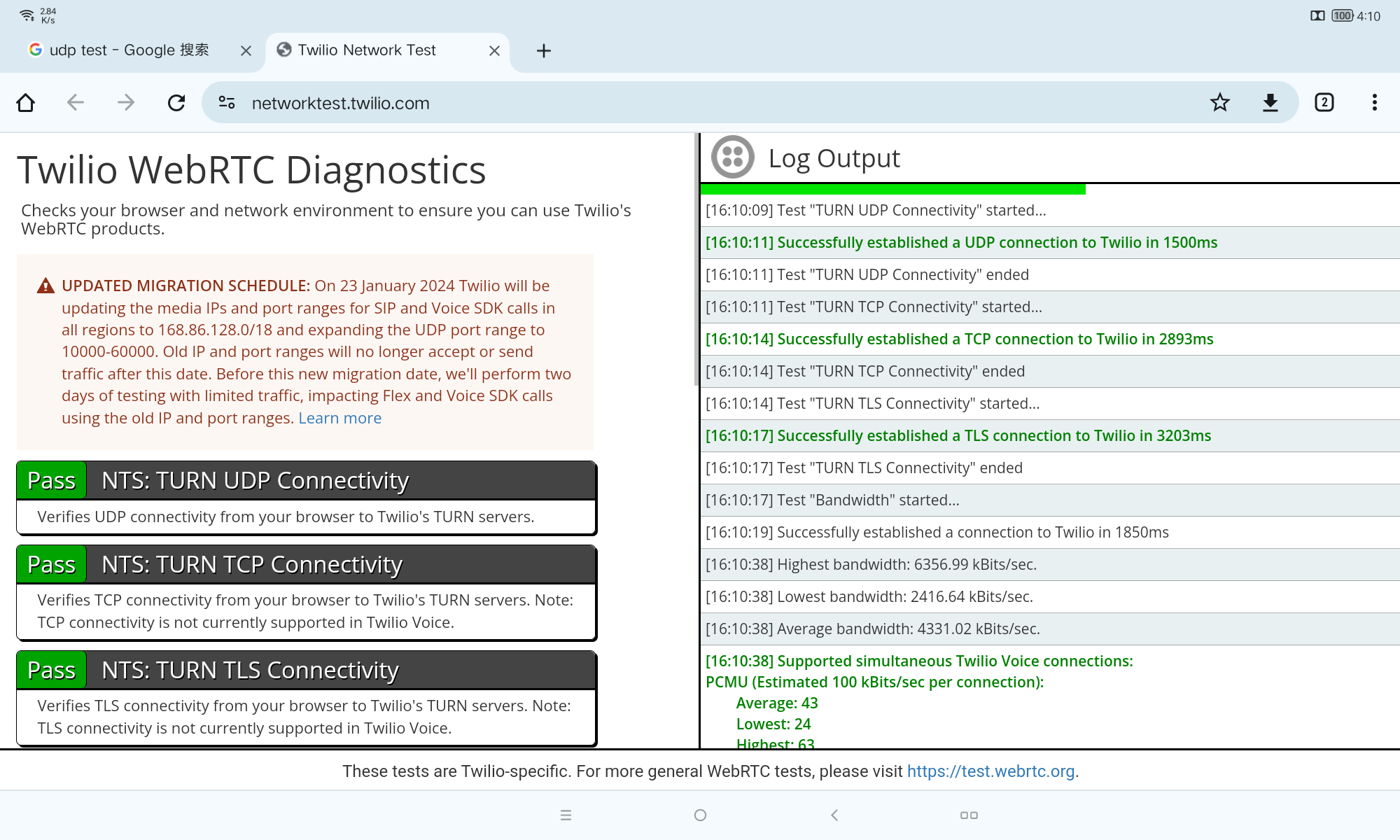
Task: Open the tab switcher showing 2 tabs
Action: [1324, 103]
